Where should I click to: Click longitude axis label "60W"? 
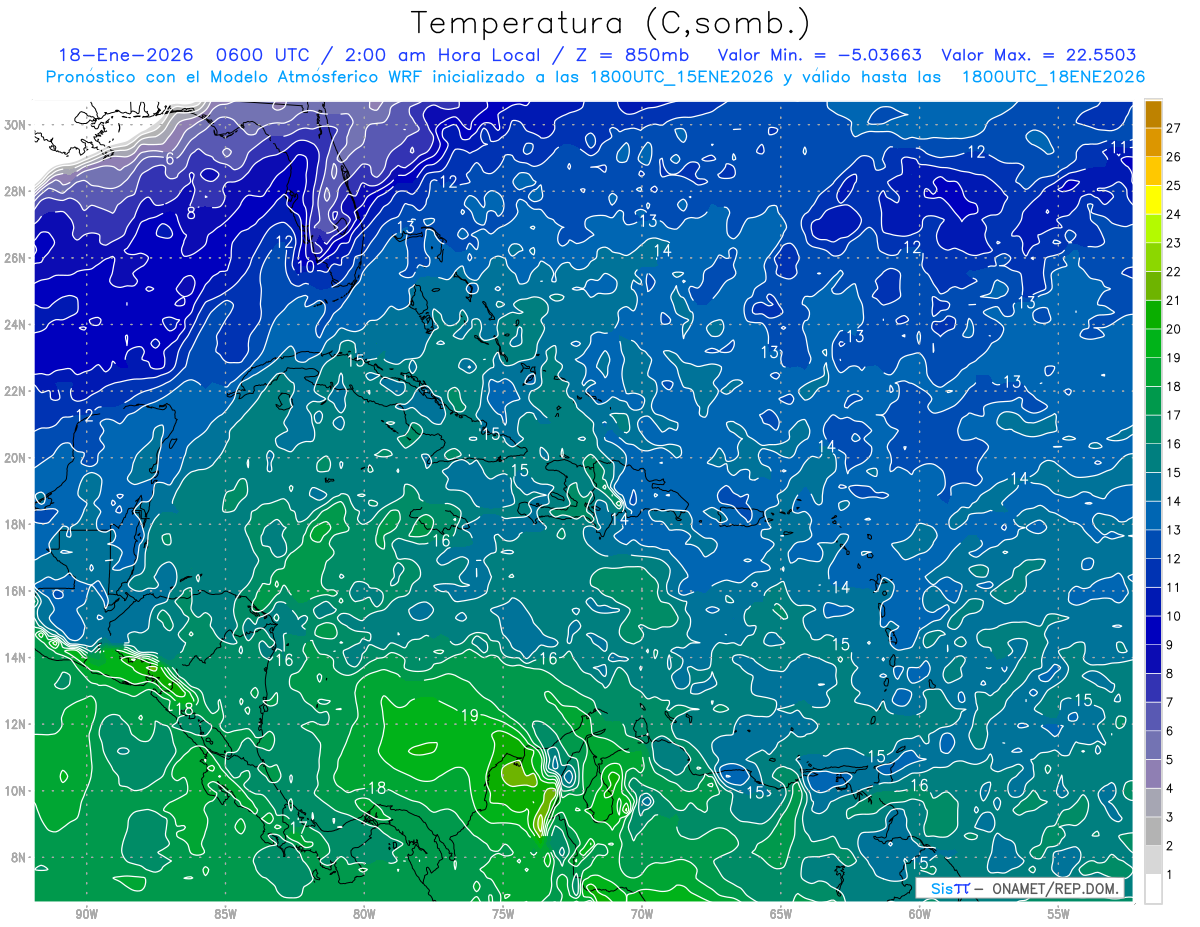tap(920, 914)
